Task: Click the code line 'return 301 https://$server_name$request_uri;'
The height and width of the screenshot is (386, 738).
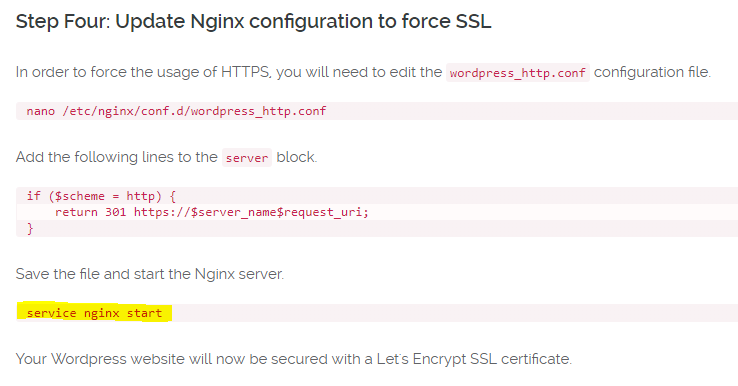Action: pos(212,212)
